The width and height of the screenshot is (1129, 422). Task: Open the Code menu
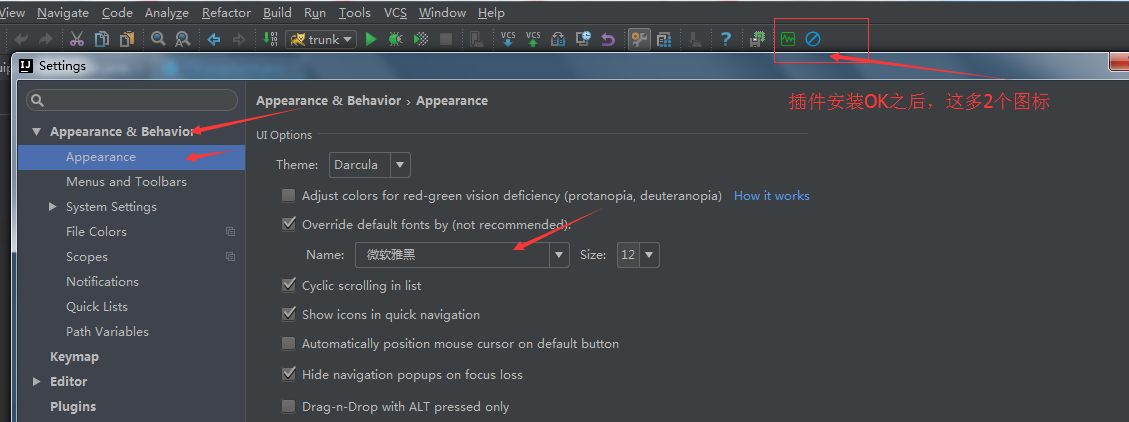pos(117,13)
